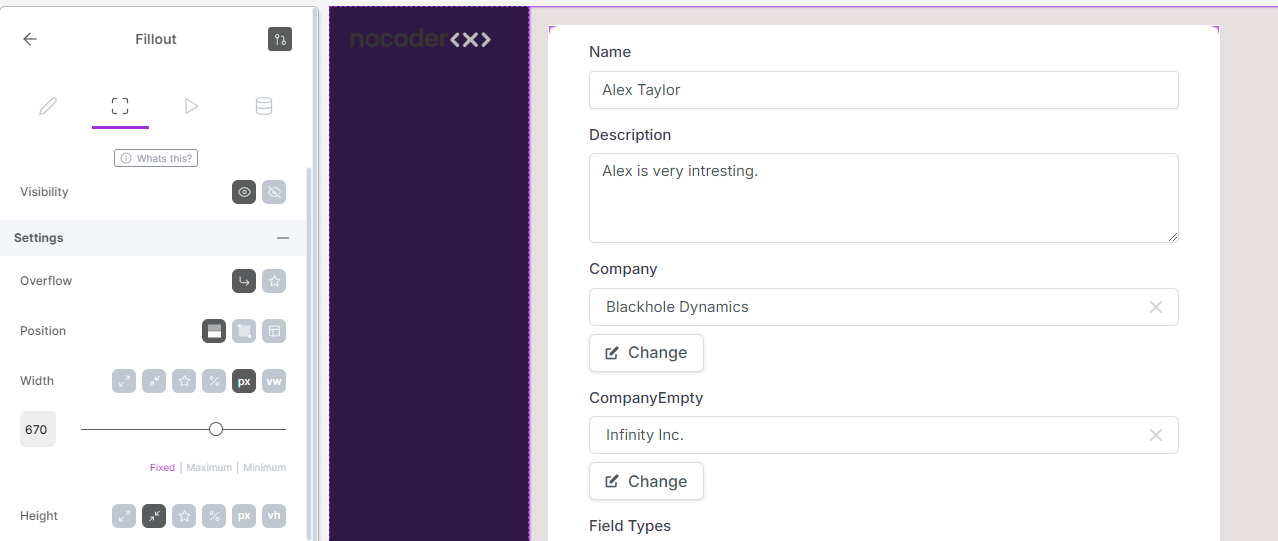Select the Maximum width mode
Image resolution: width=1278 pixels, height=541 pixels.
(x=209, y=467)
